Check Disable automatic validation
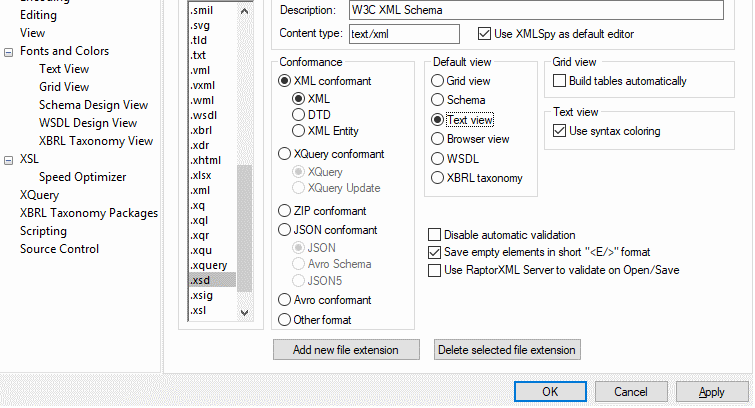 click(x=435, y=235)
